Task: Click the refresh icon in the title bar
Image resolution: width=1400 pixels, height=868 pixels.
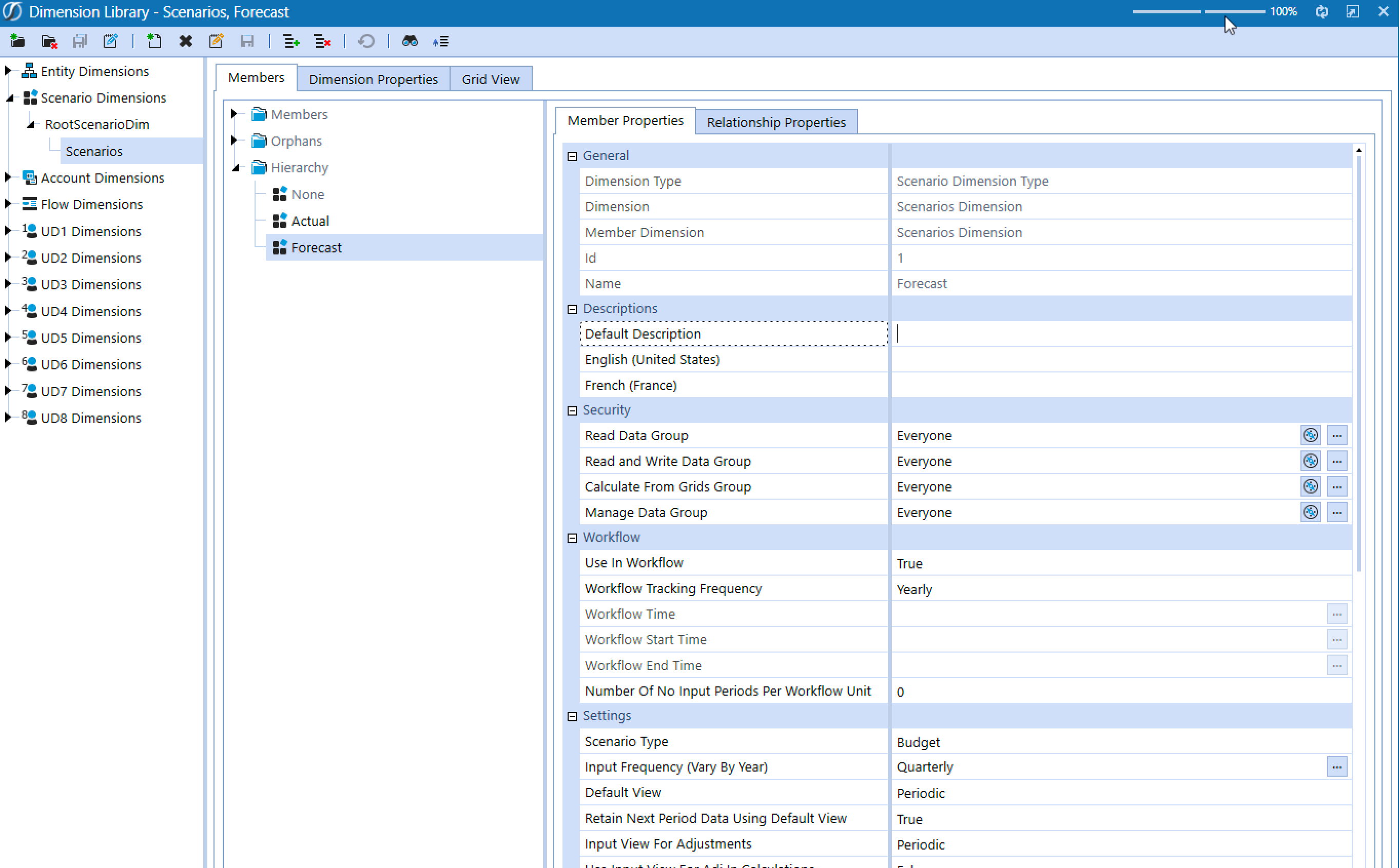Action: pyautogui.click(x=1321, y=11)
